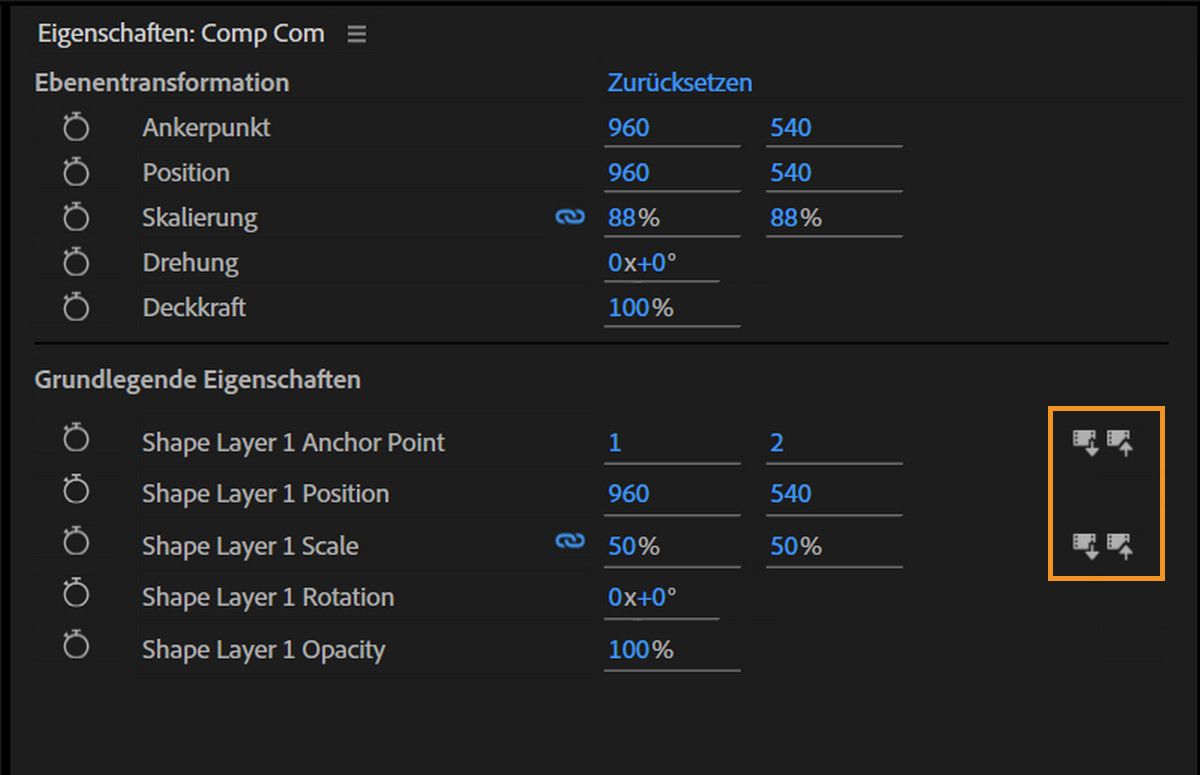Click pull-from-source icon for Shape Layer Scale

[x=1085, y=546]
